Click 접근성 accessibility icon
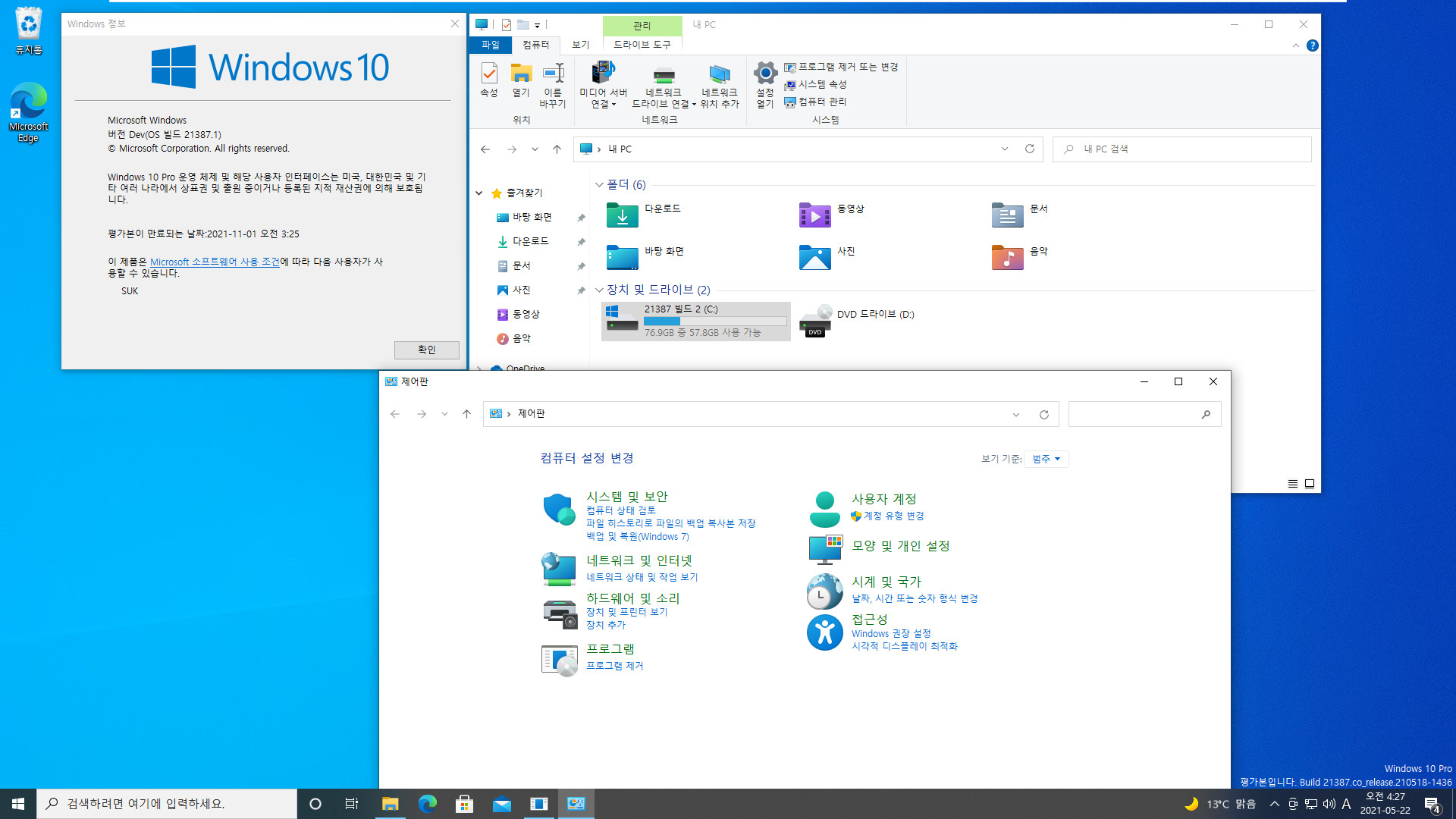Screen dimensions: 1456x819 [824, 632]
